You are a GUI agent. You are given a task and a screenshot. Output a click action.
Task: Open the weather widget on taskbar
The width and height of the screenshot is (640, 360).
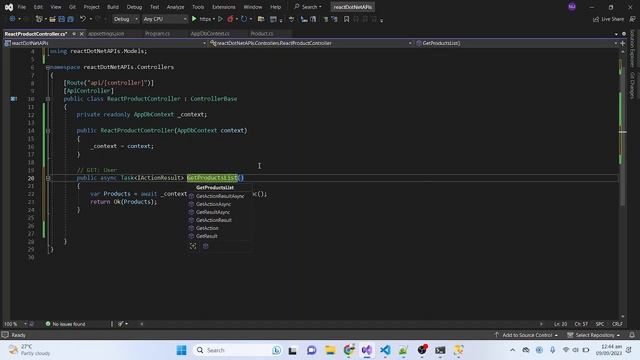tap(29, 350)
